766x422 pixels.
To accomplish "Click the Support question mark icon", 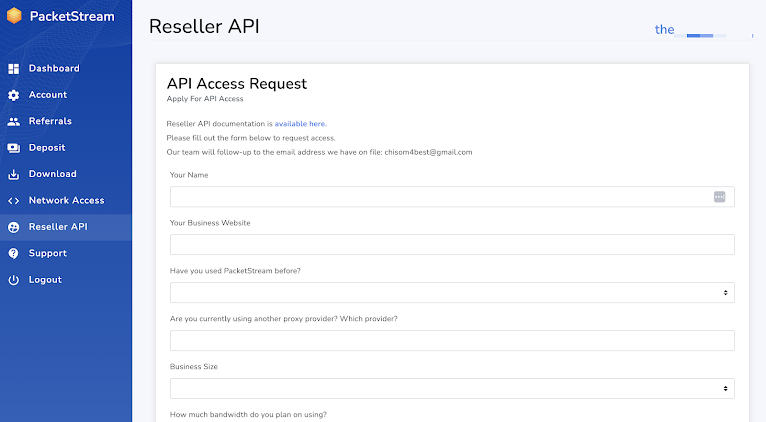I will click(x=14, y=254).
